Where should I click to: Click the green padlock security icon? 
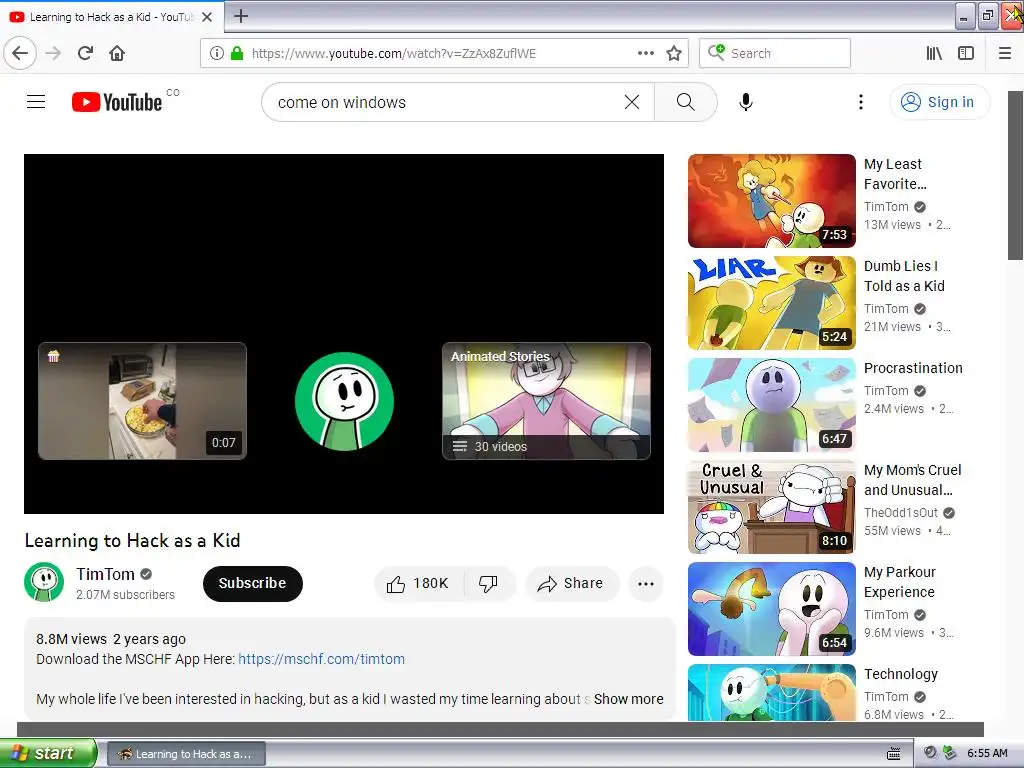coord(237,53)
